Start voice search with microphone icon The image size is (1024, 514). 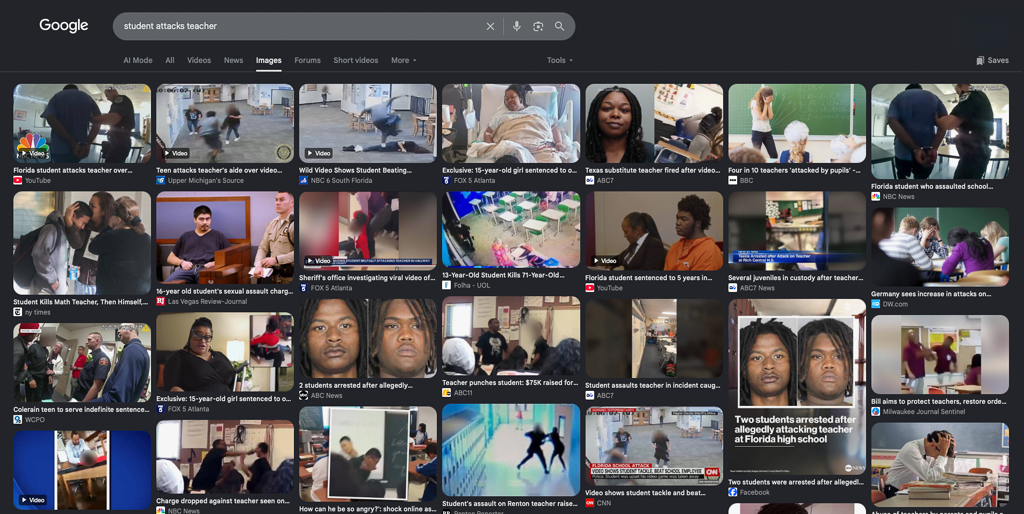click(x=517, y=26)
